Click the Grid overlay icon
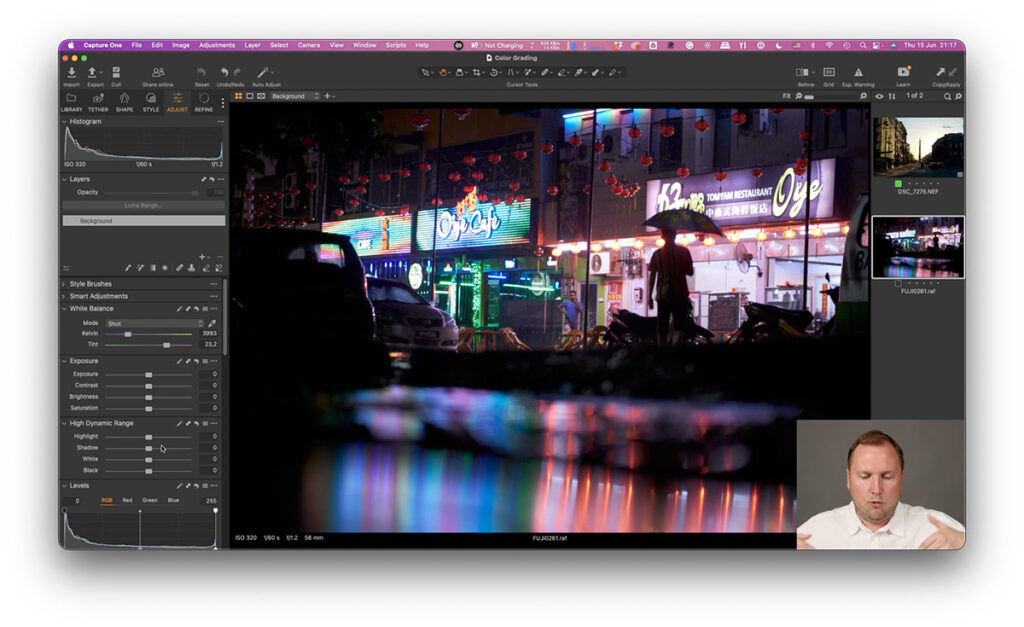 click(829, 72)
